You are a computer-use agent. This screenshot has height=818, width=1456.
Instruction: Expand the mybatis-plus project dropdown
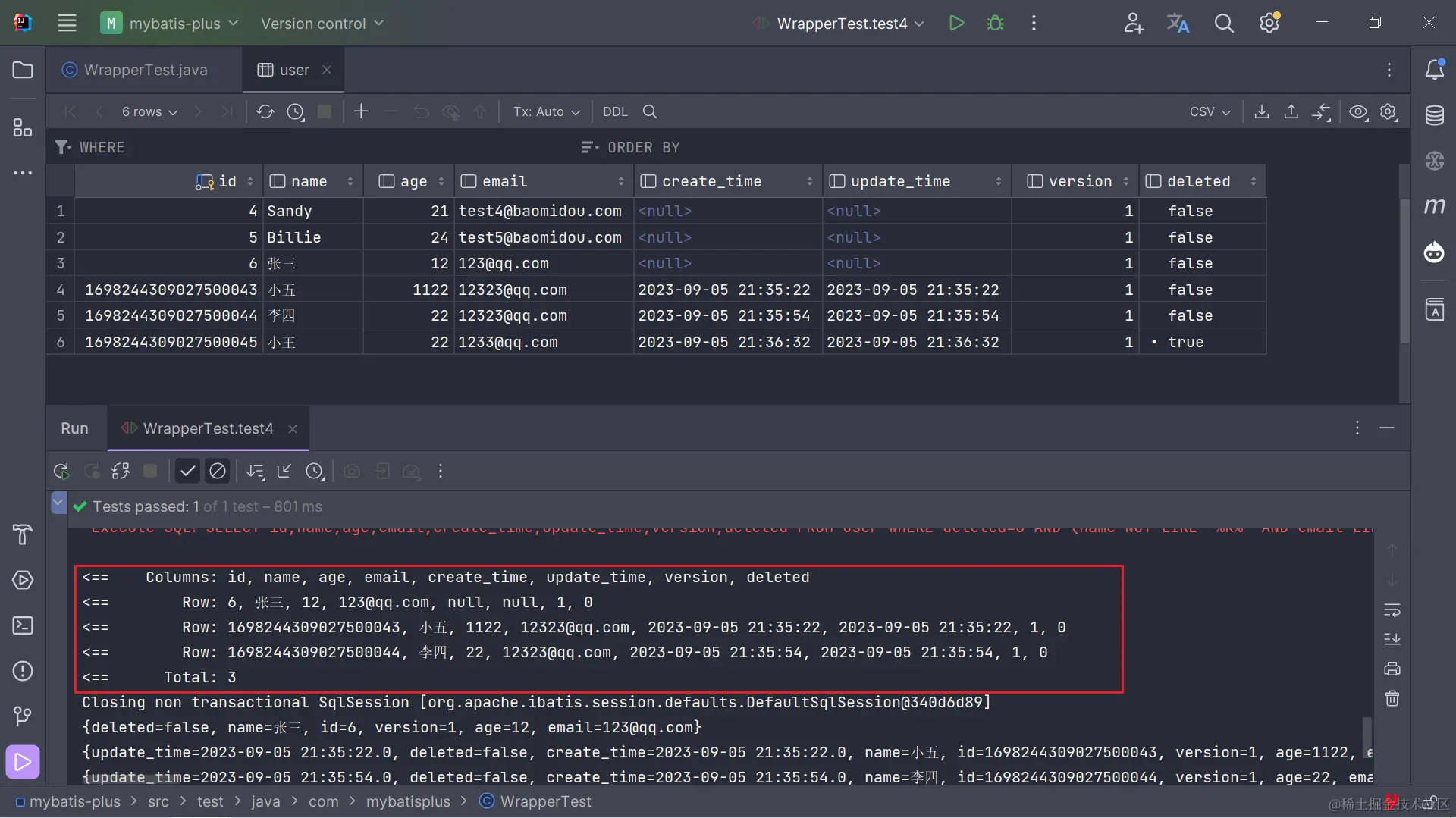coord(170,24)
